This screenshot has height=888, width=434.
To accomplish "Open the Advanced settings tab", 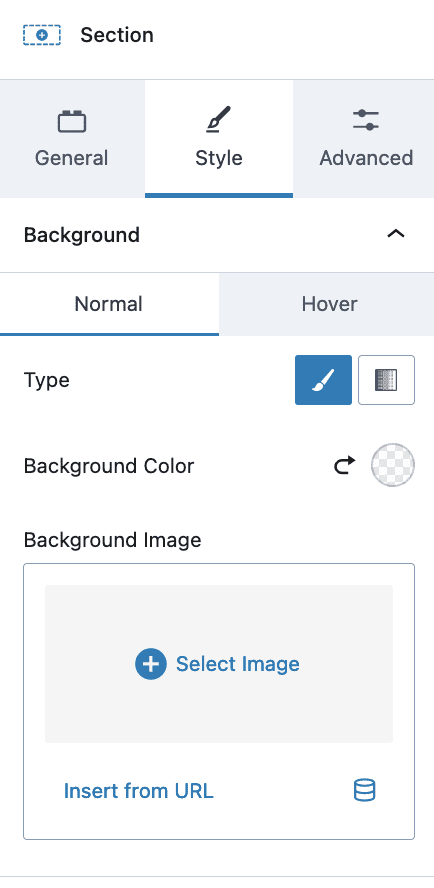I will point(366,139).
